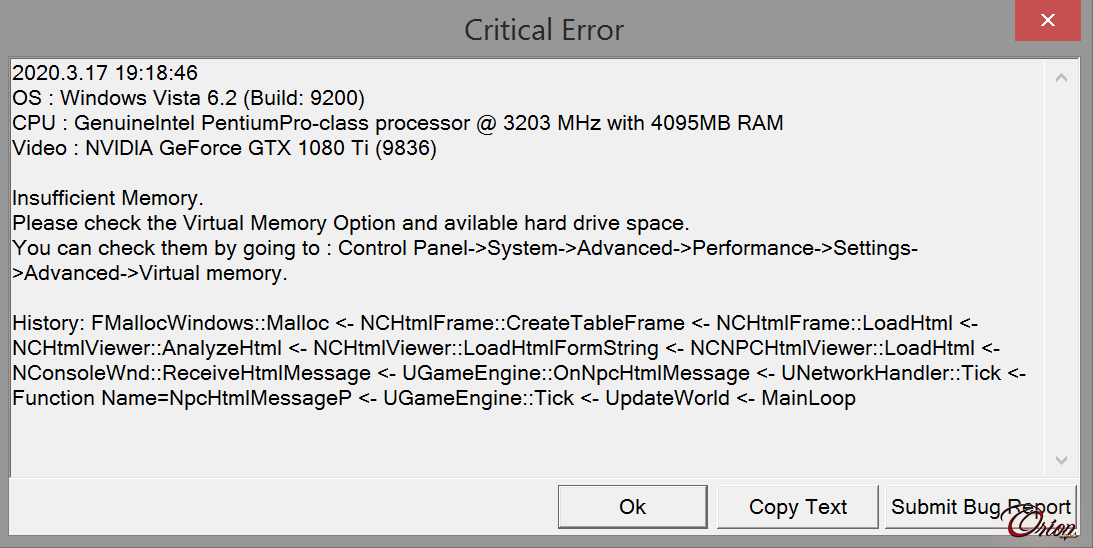Click the History: FMallocWindows::Malloc line
Screen dimensions: 1093x548
click(x=495, y=324)
